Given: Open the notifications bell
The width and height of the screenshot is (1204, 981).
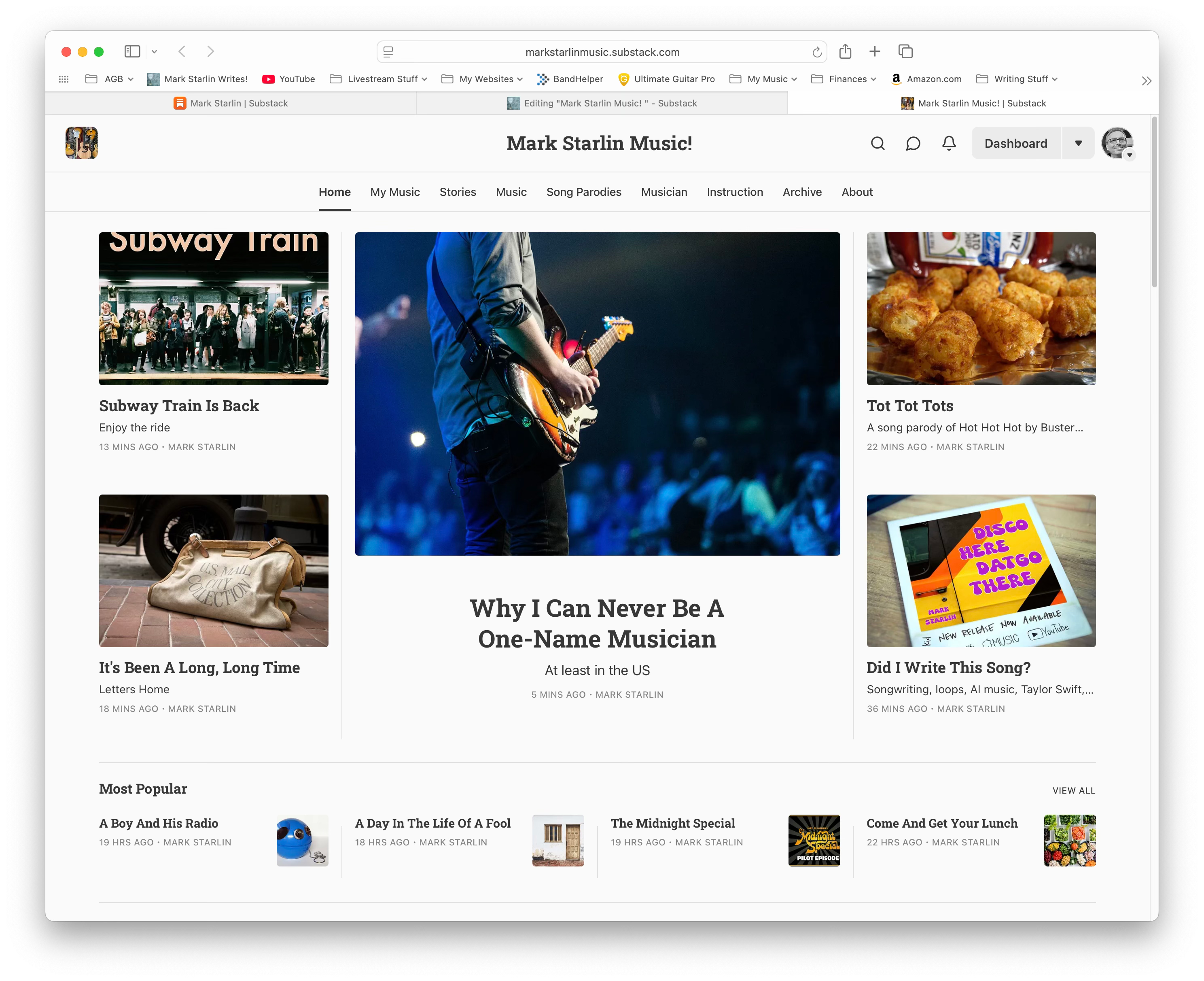Looking at the screenshot, I should click(949, 144).
